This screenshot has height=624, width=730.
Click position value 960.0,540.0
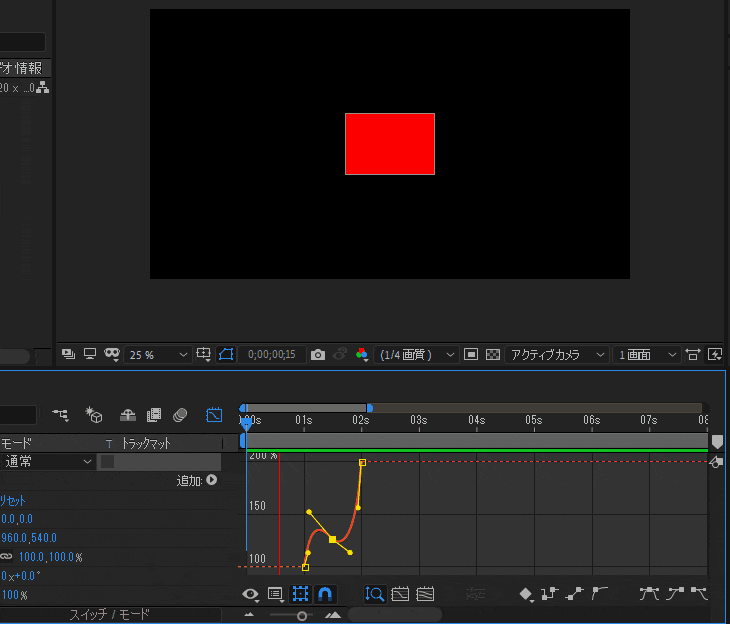coord(29,538)
